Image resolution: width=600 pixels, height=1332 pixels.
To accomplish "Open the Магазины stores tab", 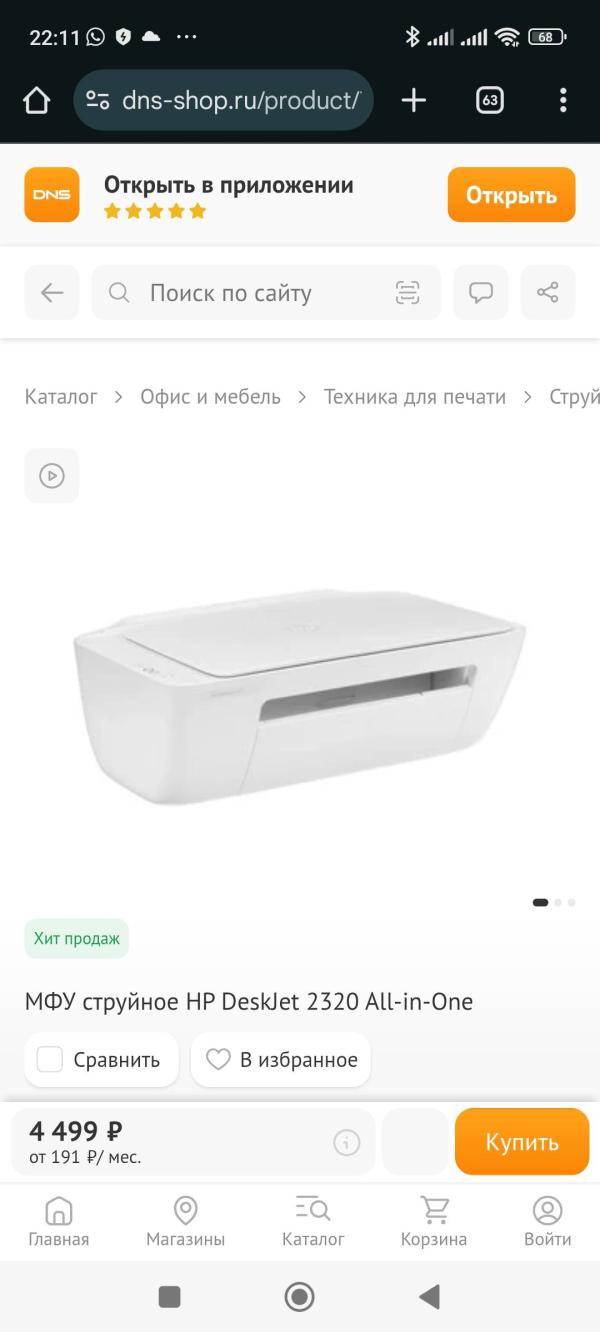I will 186,1222.
